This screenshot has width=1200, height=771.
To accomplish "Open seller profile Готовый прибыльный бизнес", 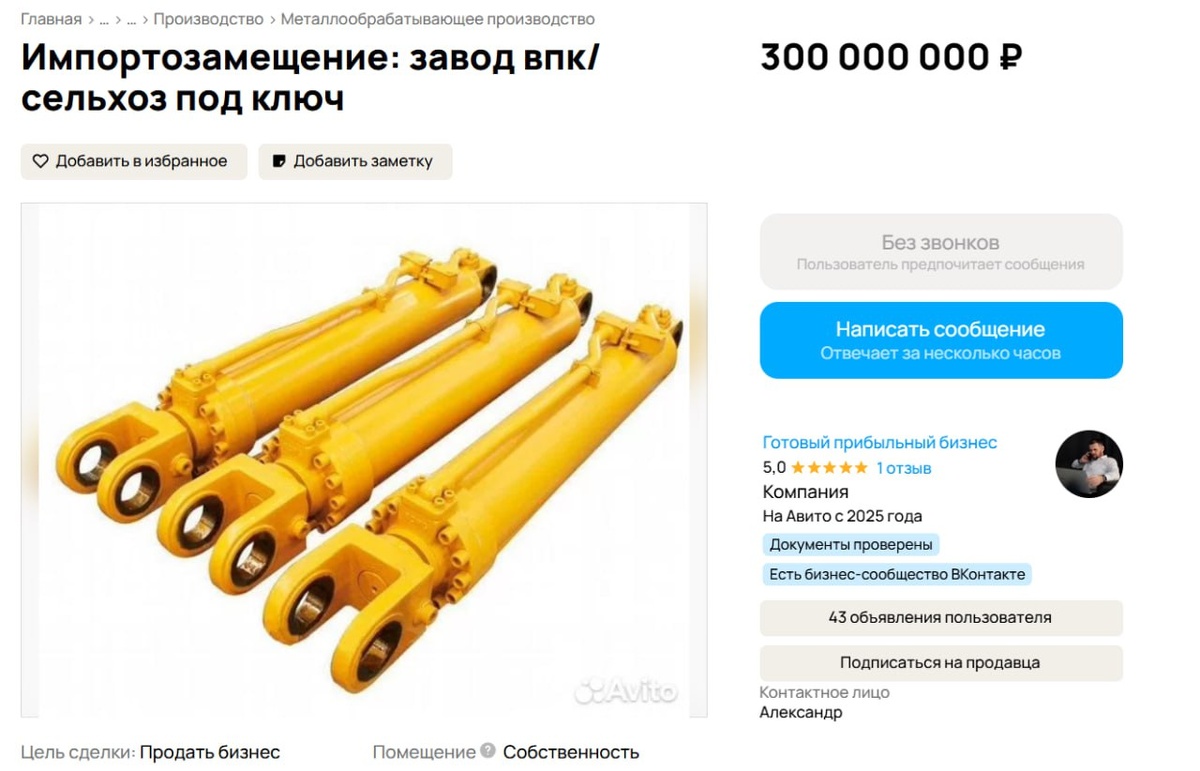I will [x=880, y=443].
